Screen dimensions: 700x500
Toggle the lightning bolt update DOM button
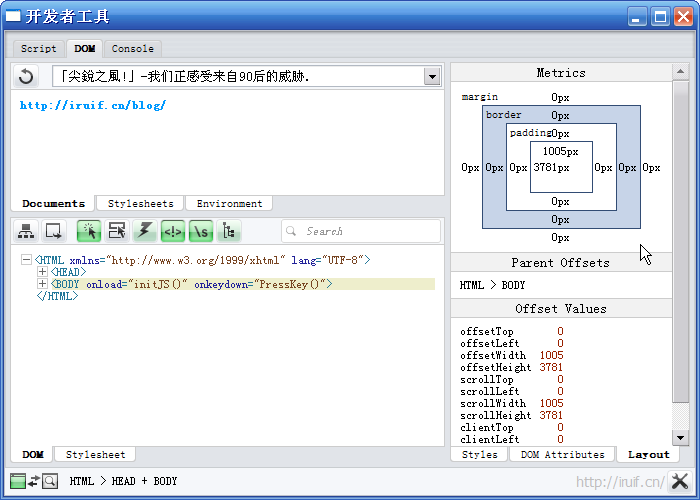[x=145, y=231]
